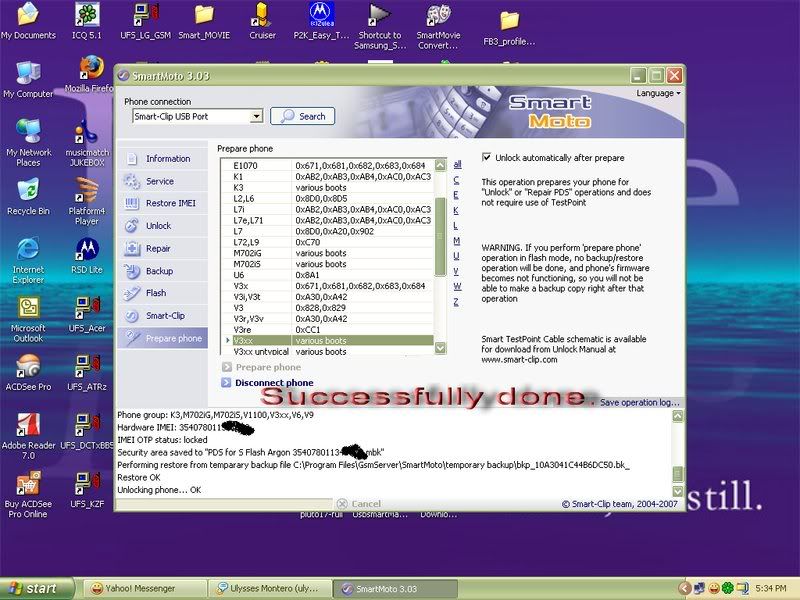The image size is (800, 600).
Task: Select the E1070 model row
Action: (x=328, y=165)
